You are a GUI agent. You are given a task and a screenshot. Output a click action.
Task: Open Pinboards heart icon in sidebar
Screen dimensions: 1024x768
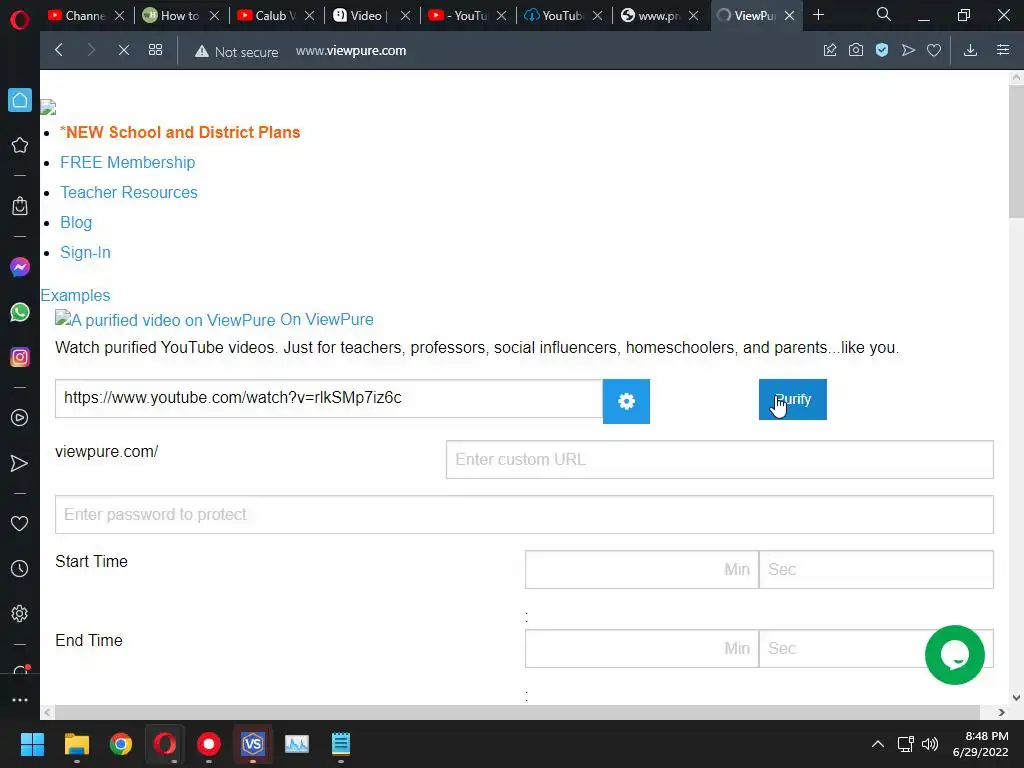coord(20,523)
